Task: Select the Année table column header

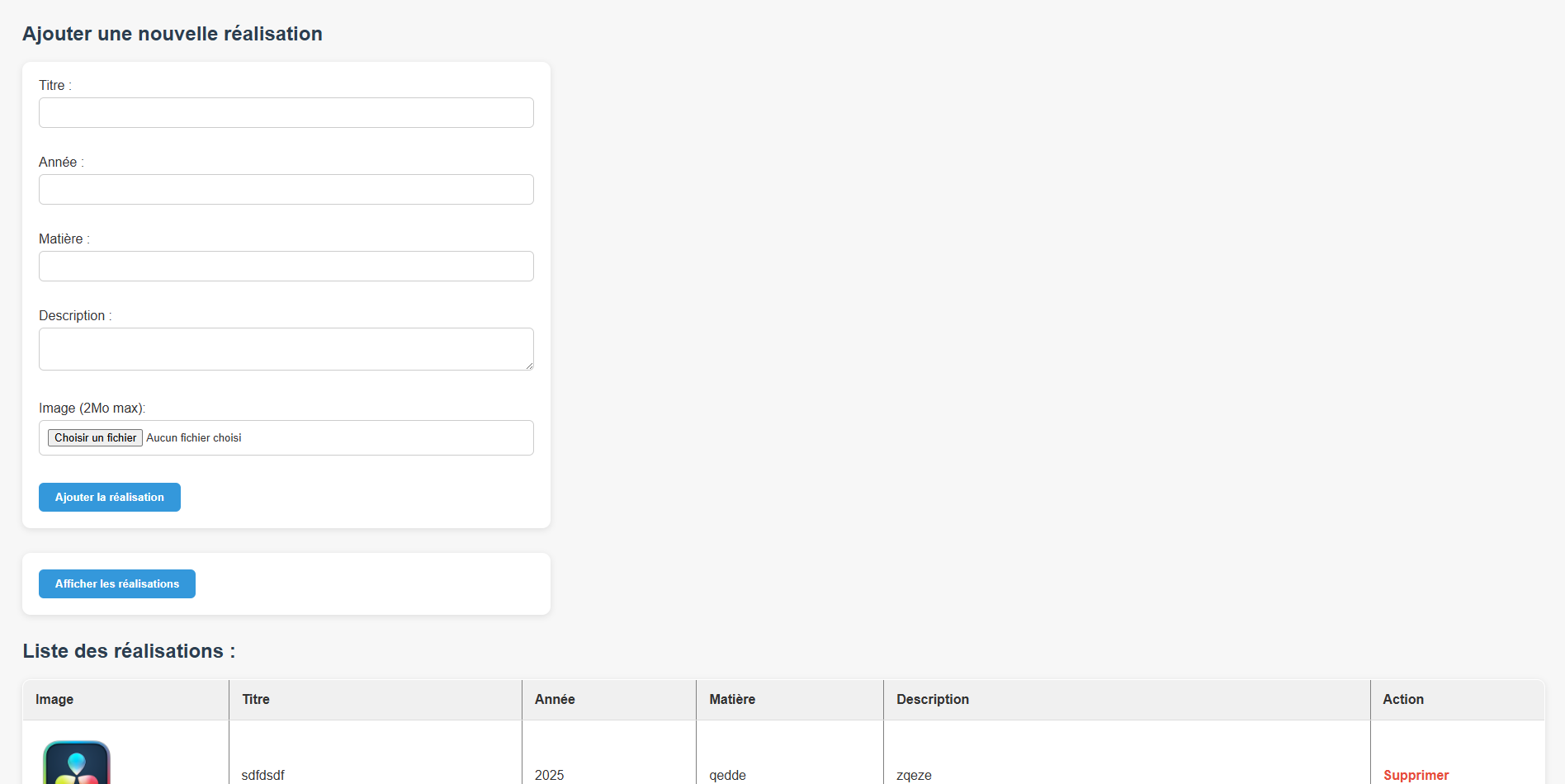Action: pyautogui.click(x=555, y=700)
